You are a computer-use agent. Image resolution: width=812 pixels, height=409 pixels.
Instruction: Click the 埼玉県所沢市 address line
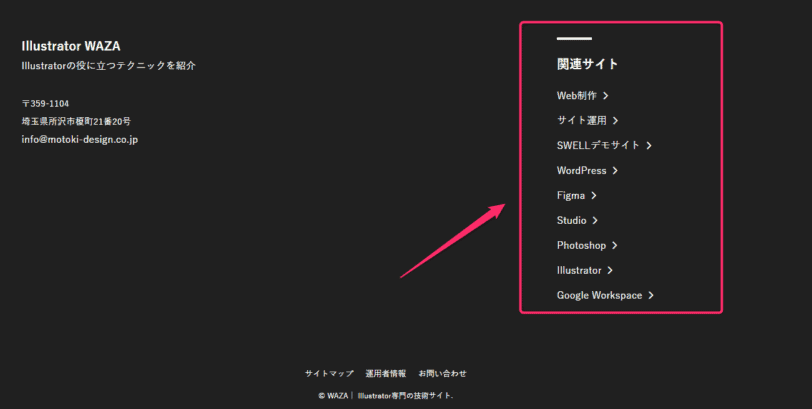[x=76, y=122]
